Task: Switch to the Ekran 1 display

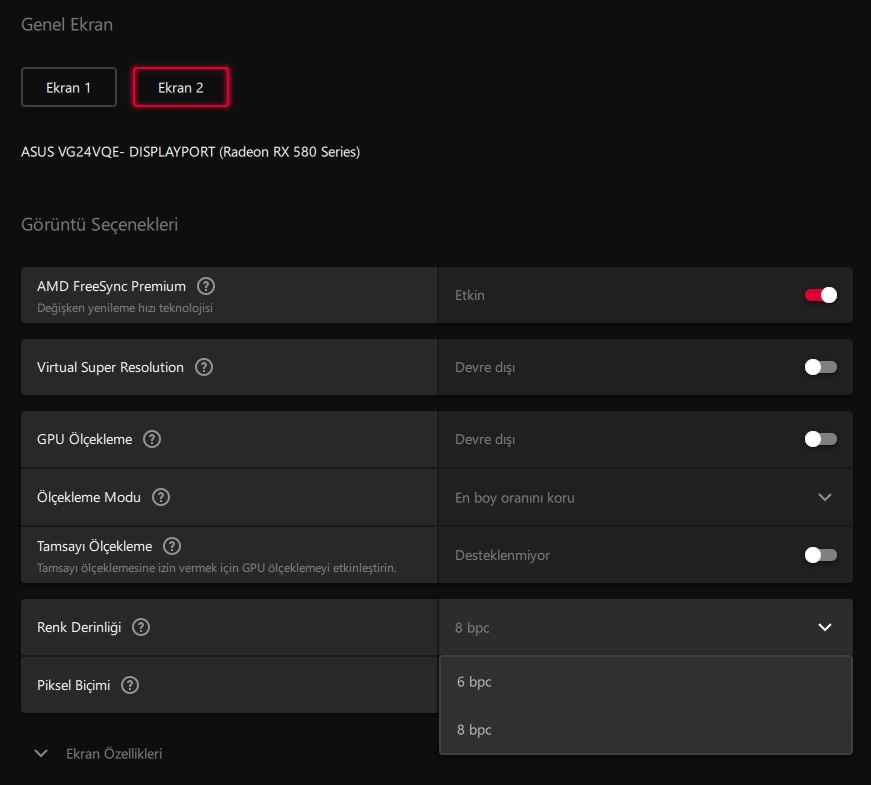Action: (69, 87)
